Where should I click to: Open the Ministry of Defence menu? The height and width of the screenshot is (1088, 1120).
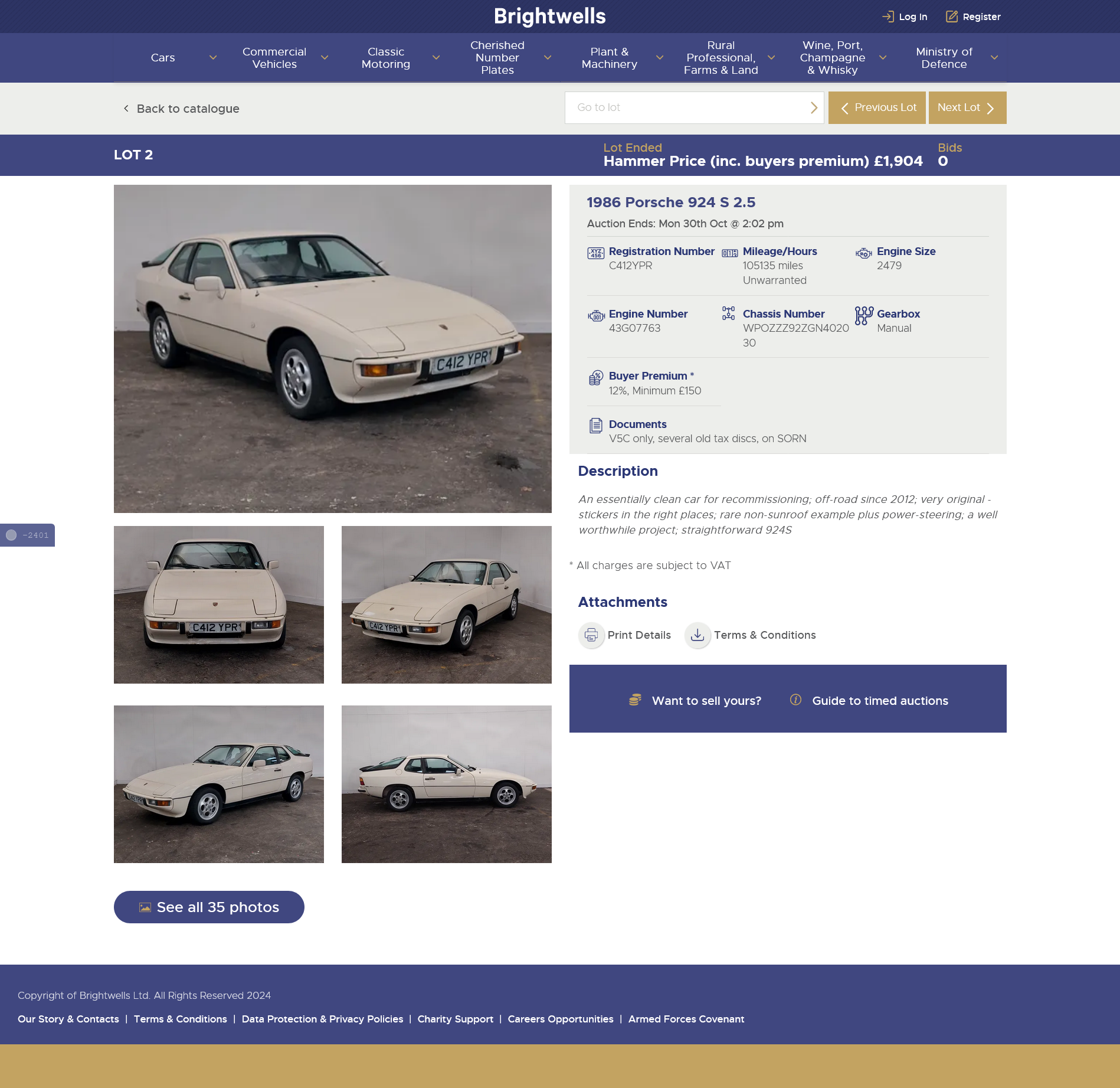[944, 58]
